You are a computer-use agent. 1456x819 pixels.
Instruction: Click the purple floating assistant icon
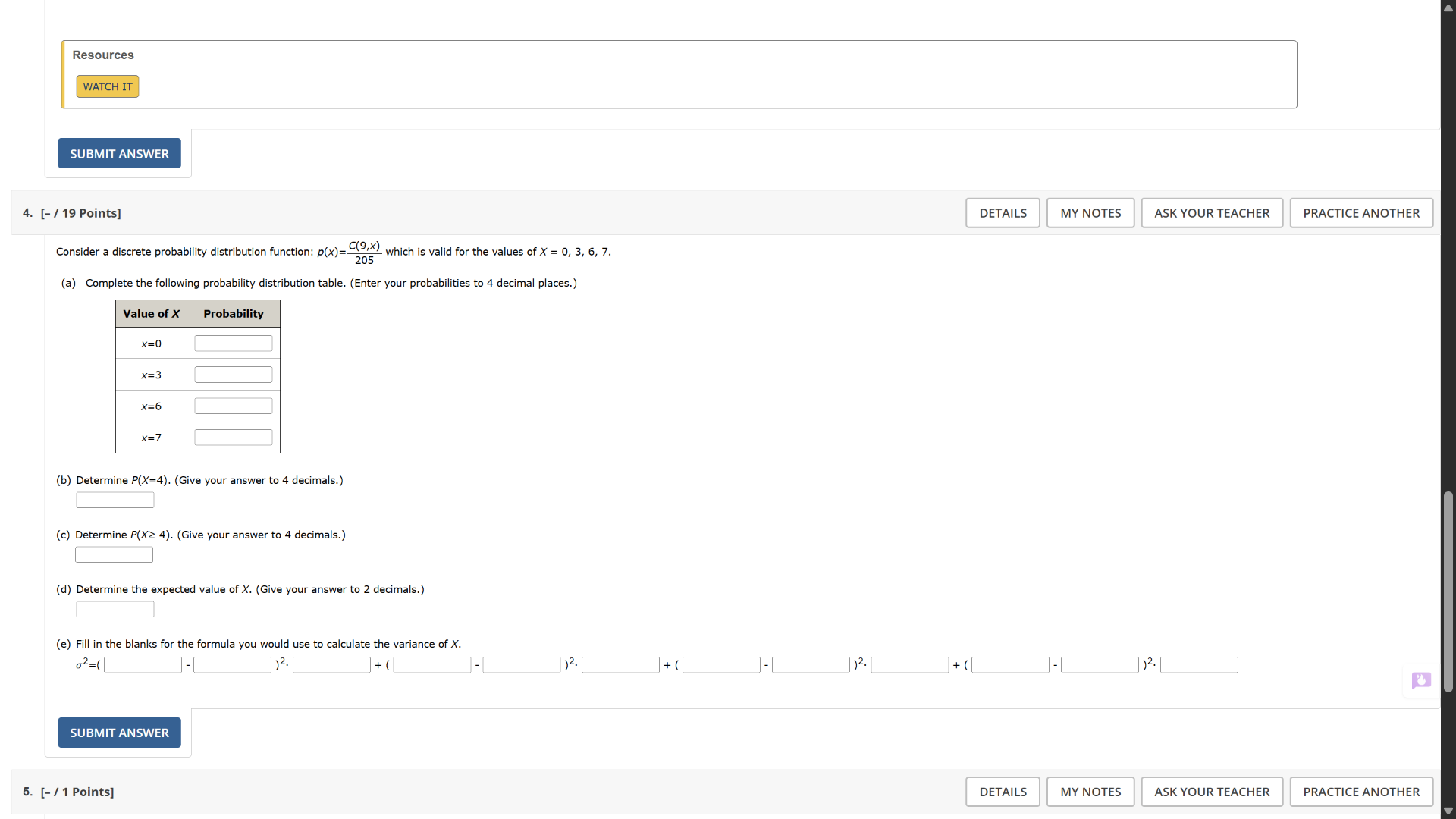coord(1421,680)
